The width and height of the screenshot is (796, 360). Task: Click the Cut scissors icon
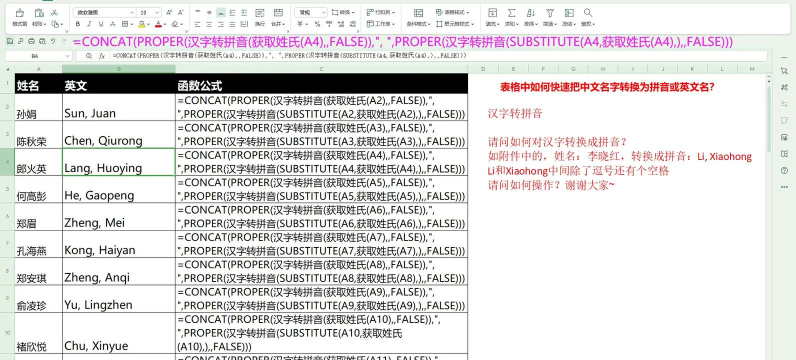click(x=55, y=12)
